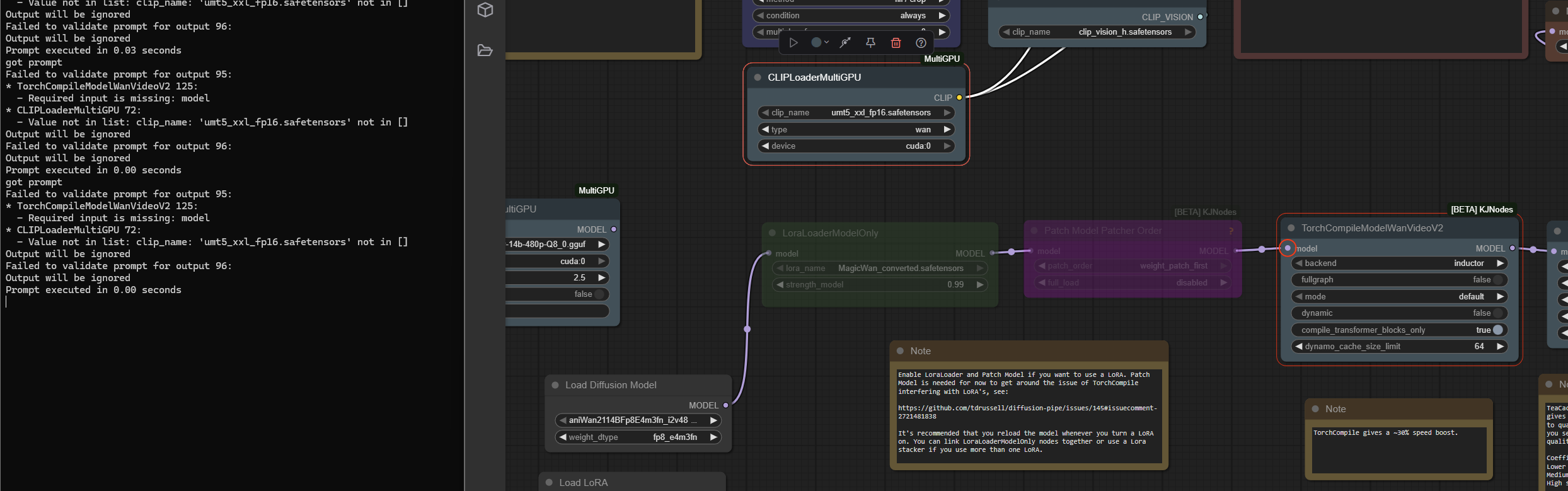Viewport: 1568px width, 491px height.
Task: Click the link dot entering the TorchCompile model input
Action: click(1261, 250)
